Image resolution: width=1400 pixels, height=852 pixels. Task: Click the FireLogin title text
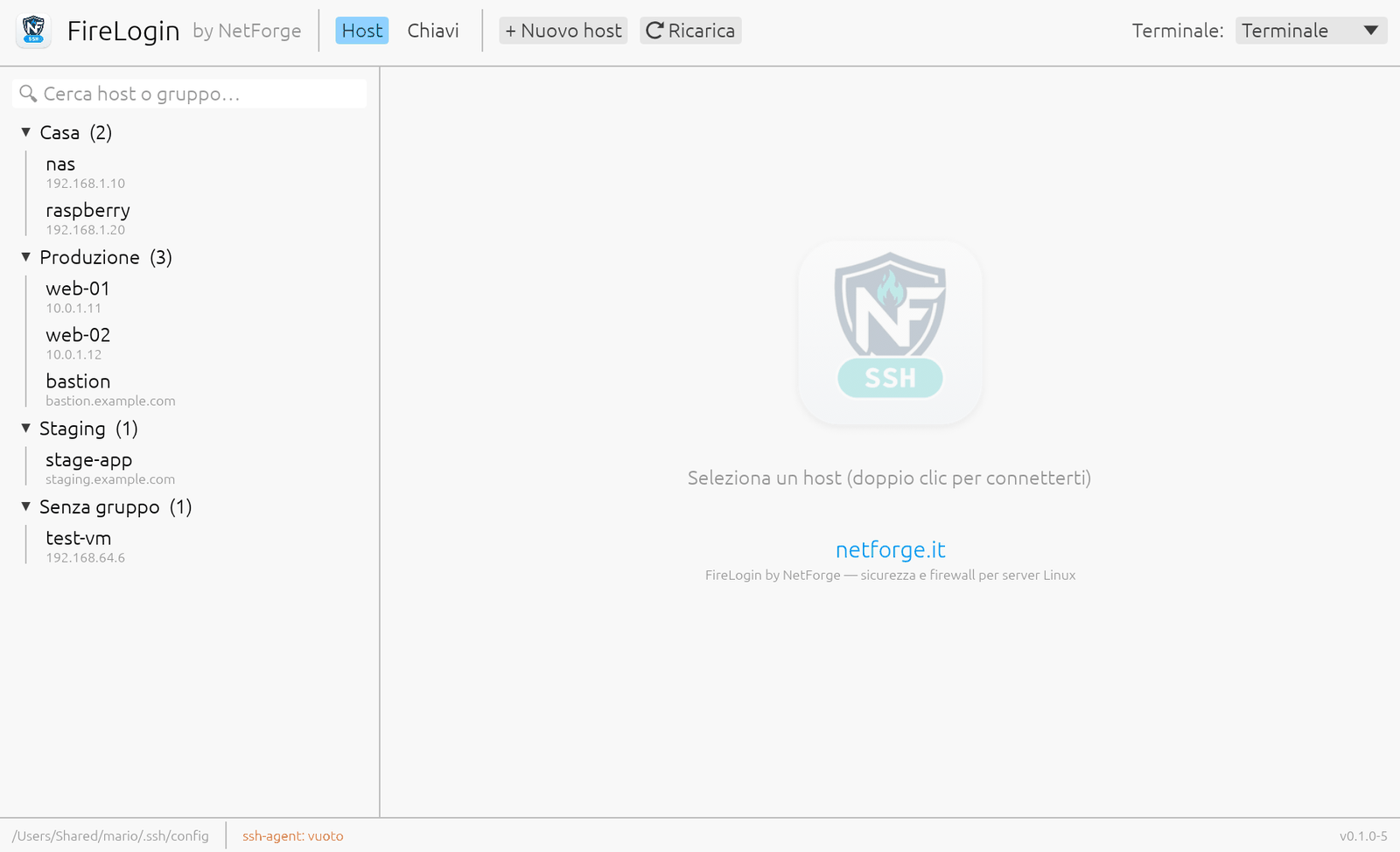pos(123,31)
